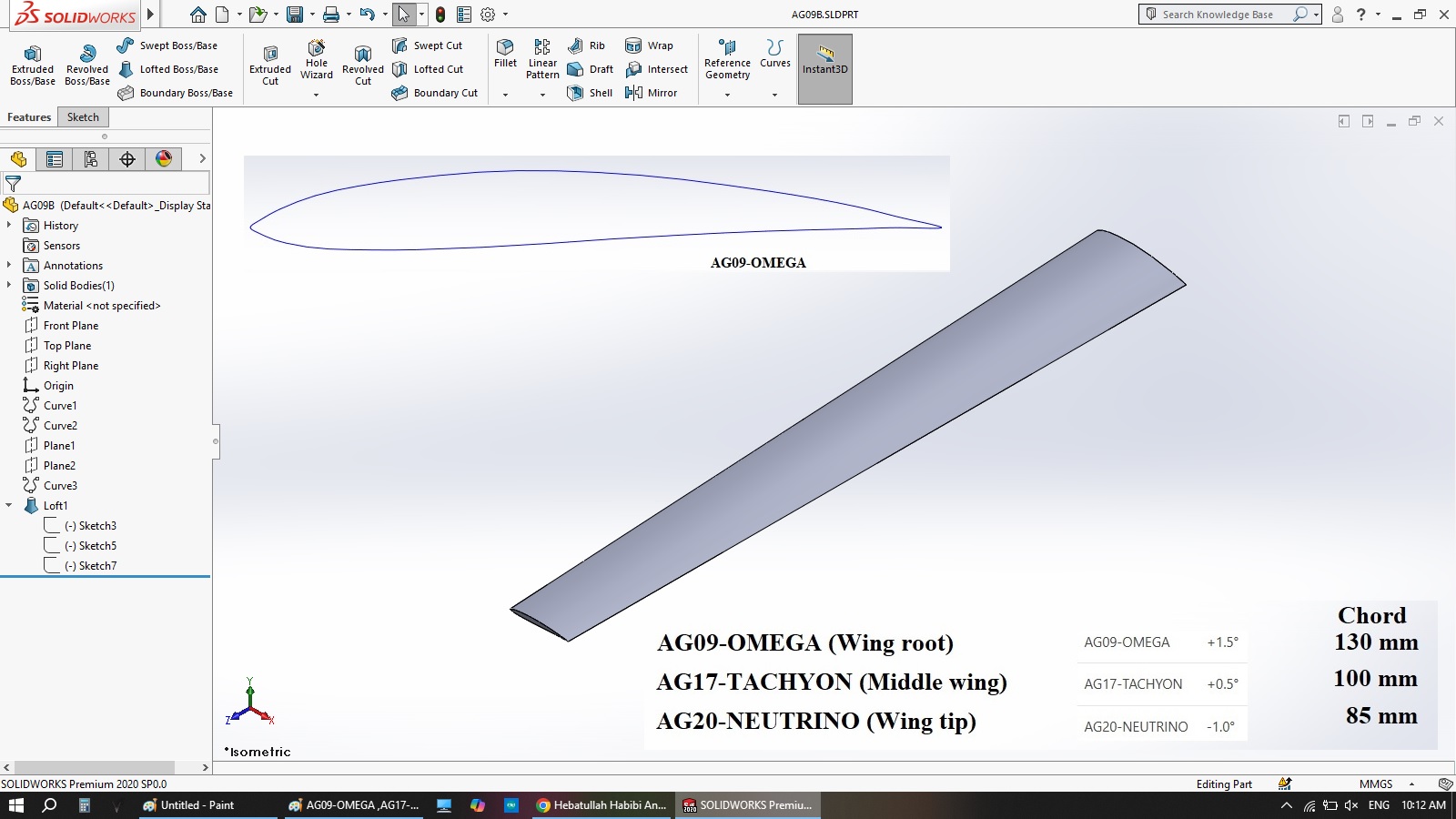1456x819 pixels.
Task: Expand the Linear Pattern dropdown arrow
Action: pos(542,94)
